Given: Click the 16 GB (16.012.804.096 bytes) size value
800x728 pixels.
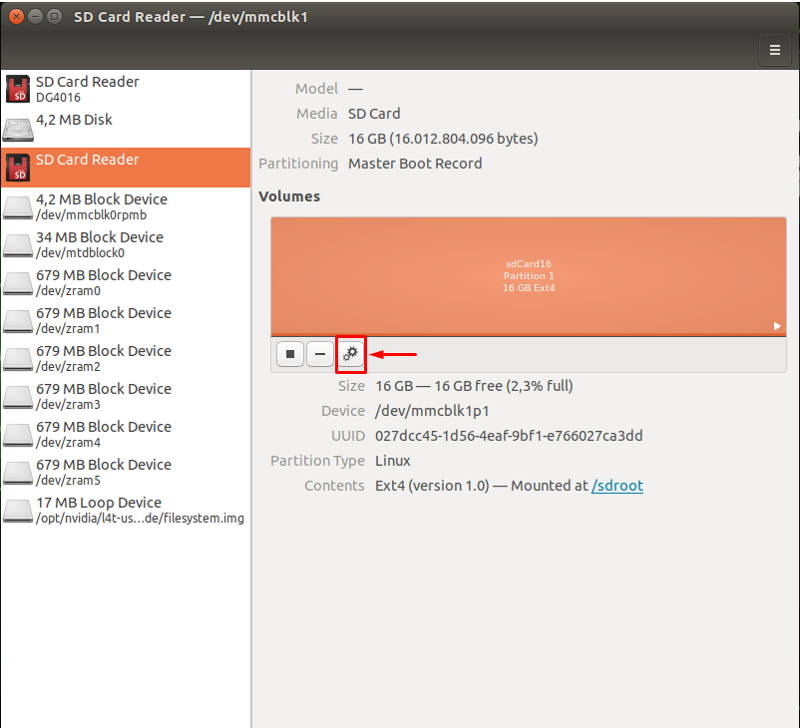Looking at the screenshot, I should [443, 139].
